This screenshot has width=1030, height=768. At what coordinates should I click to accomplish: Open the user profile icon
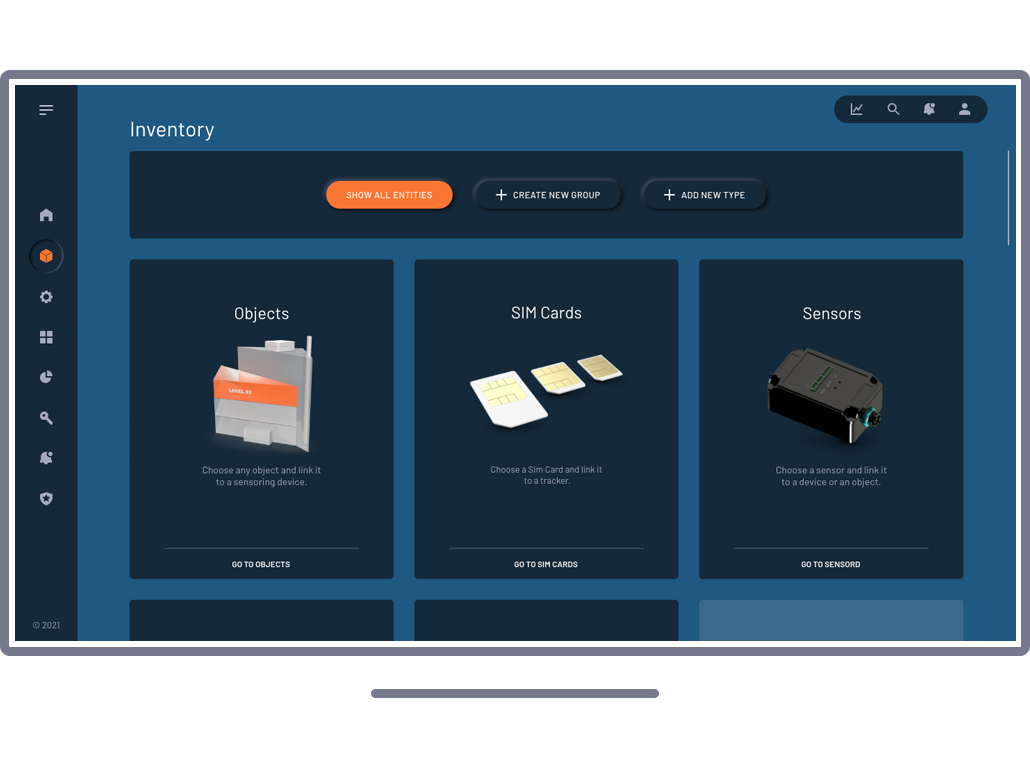point(965,110)
